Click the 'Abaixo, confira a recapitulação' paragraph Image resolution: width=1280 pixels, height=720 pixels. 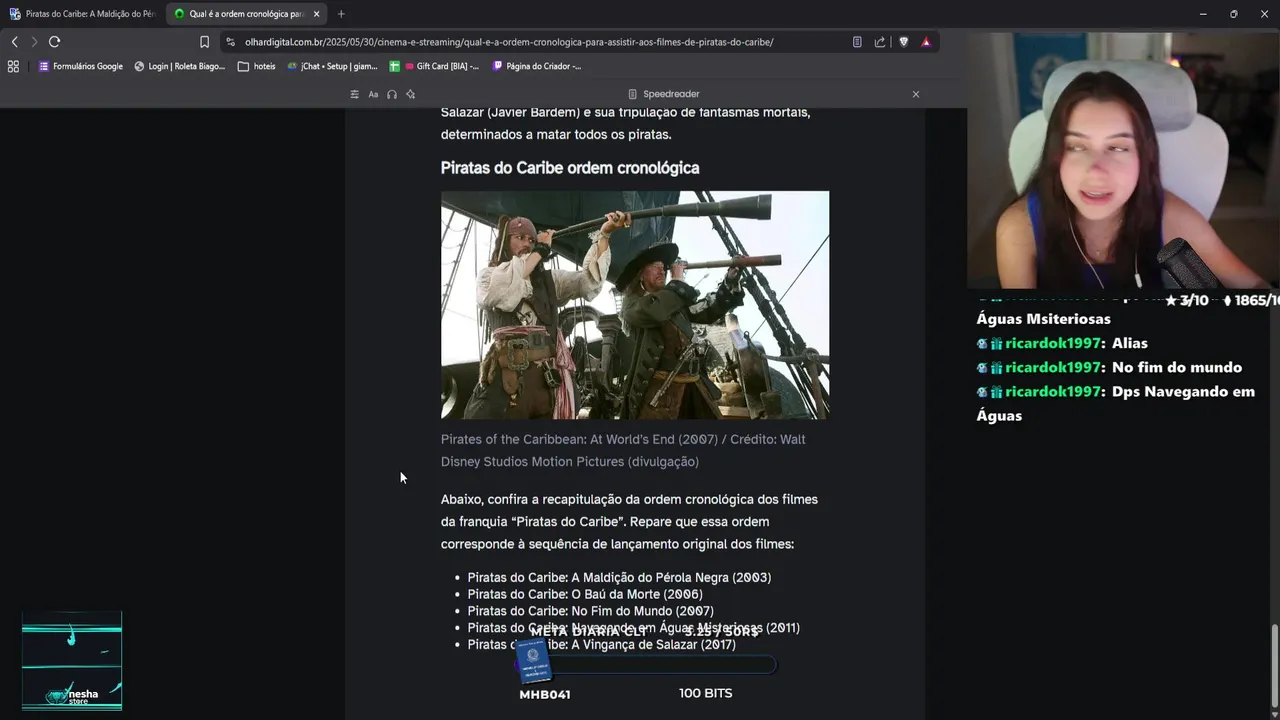629,521
